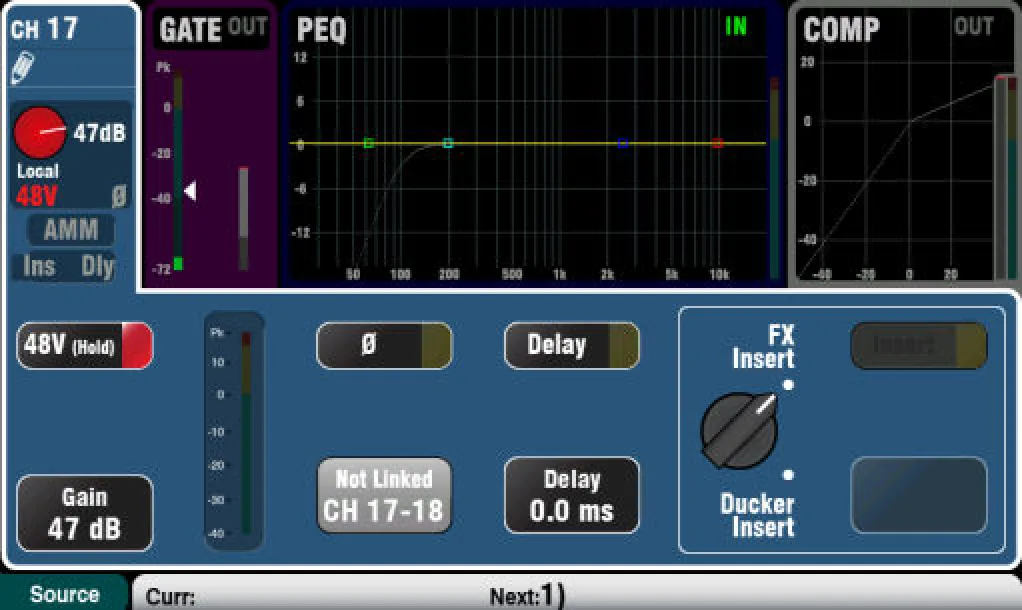Tap the pencil rename icon under CH 17
This screenshot has width=1022, height=610.
point(23,67)
